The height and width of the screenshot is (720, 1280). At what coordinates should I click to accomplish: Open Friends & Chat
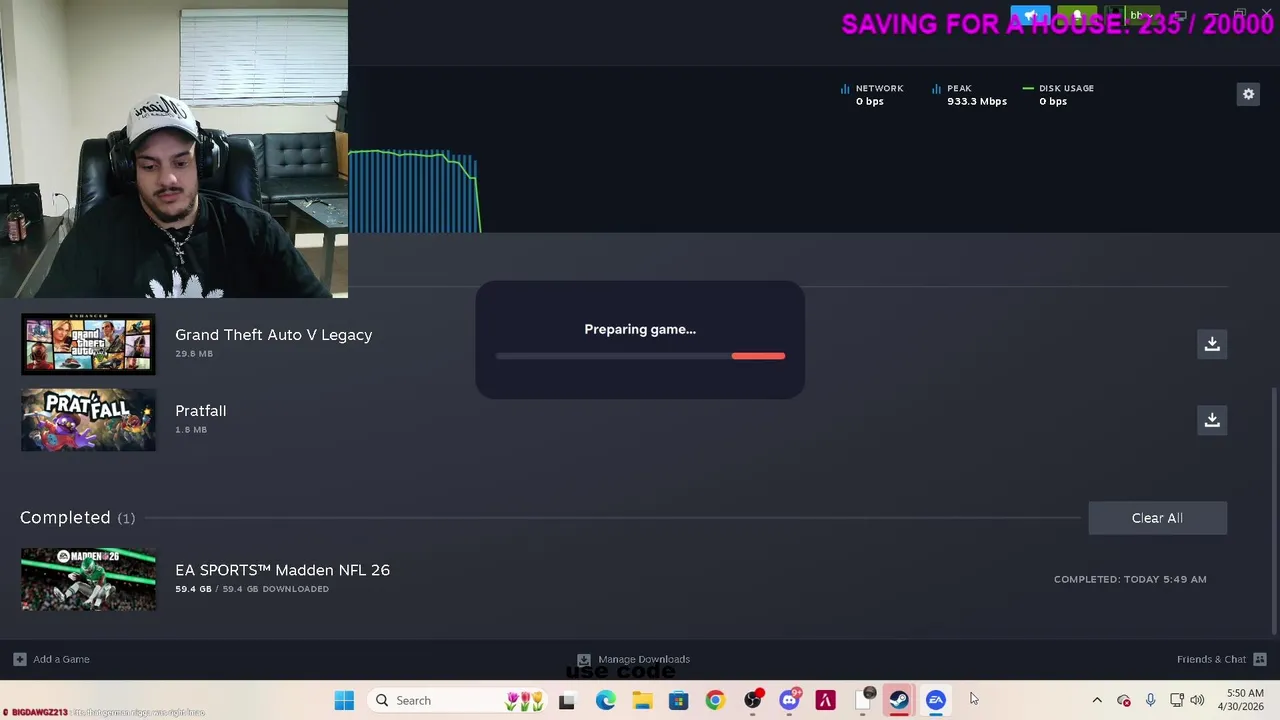point(1211,659)
